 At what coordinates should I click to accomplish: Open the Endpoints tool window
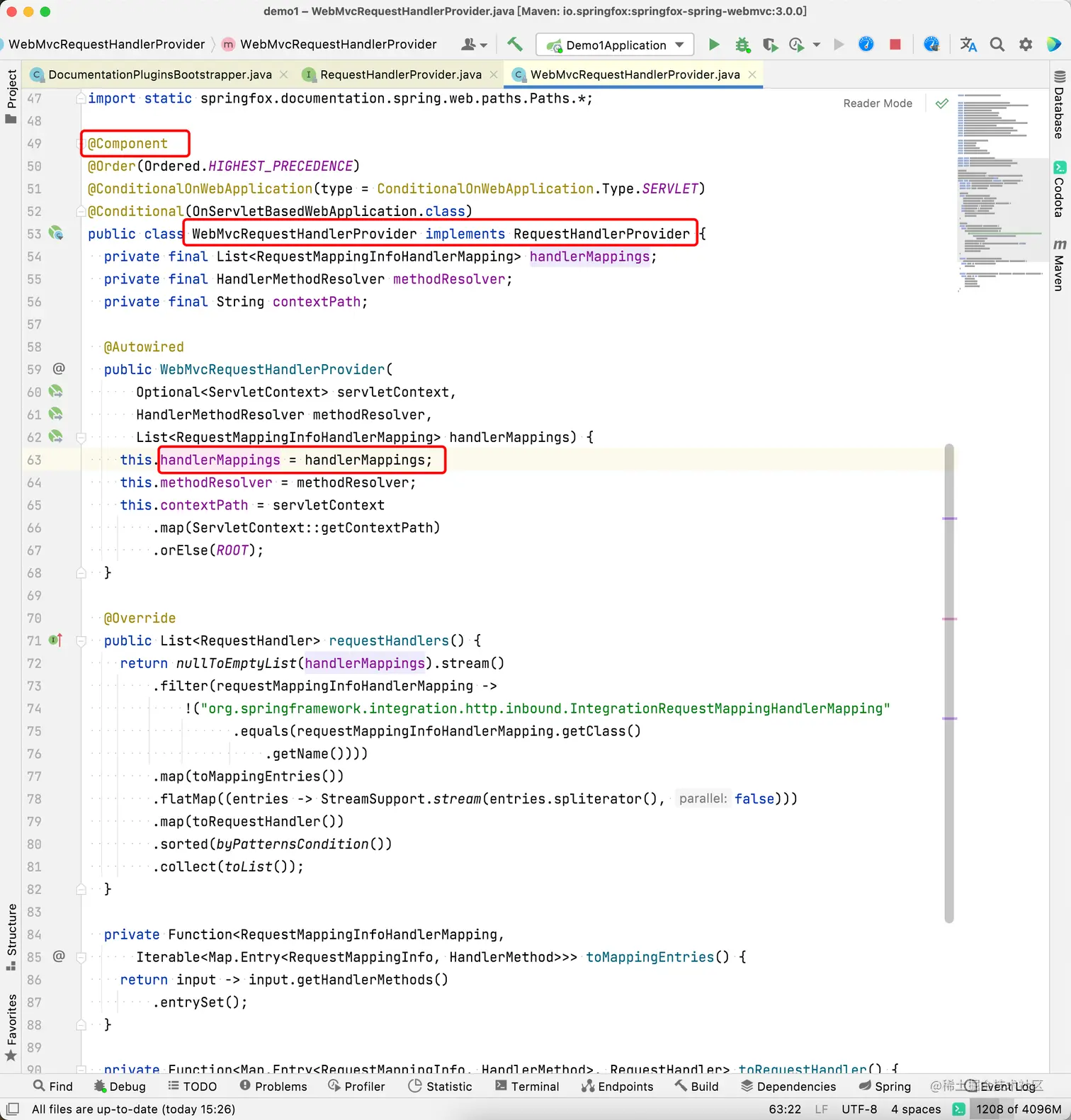617,1086
